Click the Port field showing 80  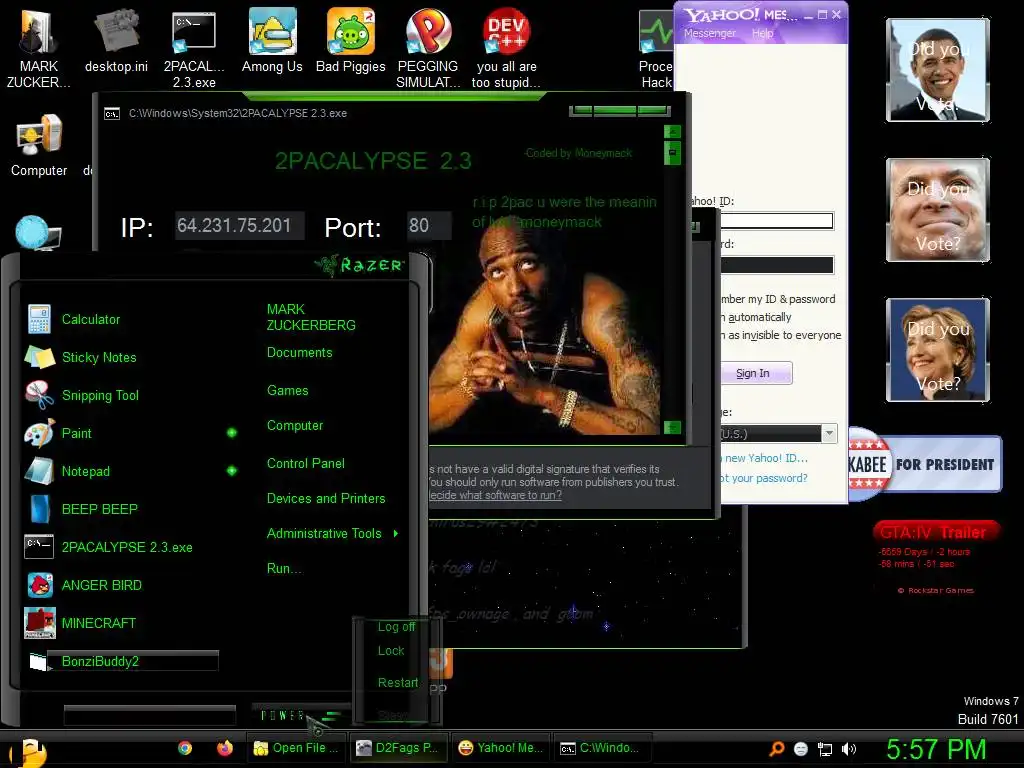(428, 225)
